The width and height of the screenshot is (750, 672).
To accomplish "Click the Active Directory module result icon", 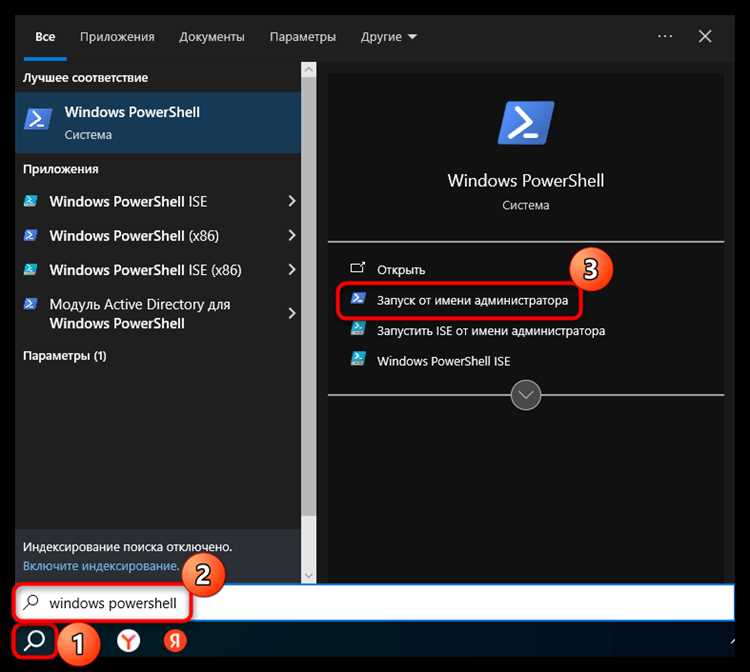I will coord(31,304).
